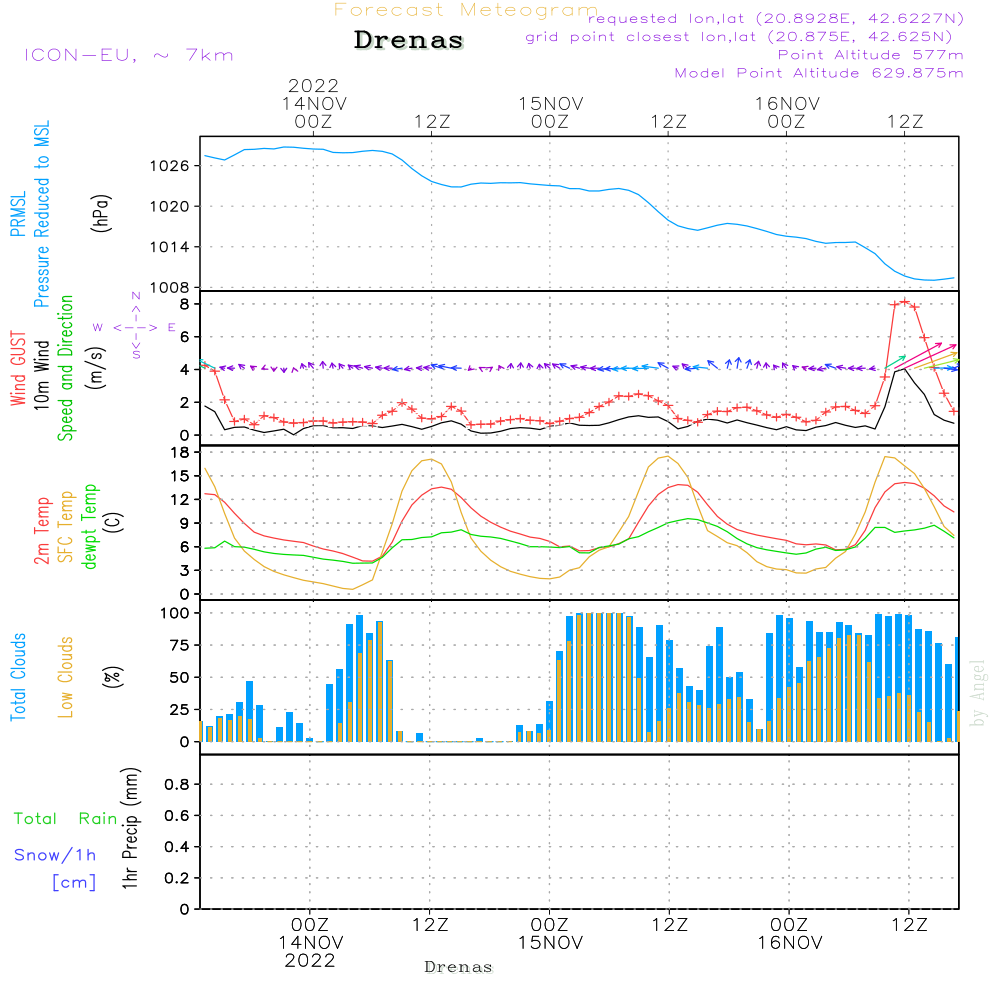The image size is (1000, 1000).
Task: Click the 0.6 precipitation axis value
Action: [177, 816]
